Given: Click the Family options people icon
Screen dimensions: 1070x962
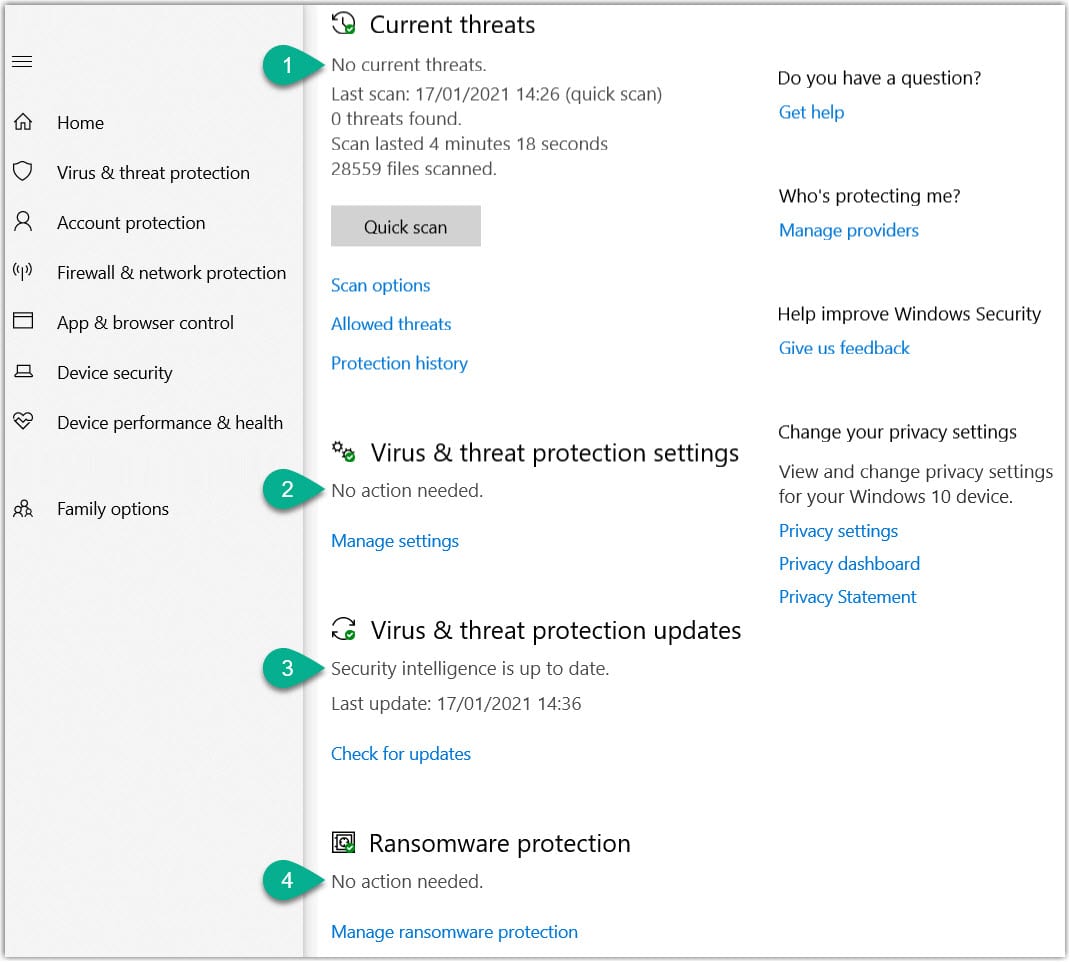Looking at the screenshot, I should click(x=23, y=509).
